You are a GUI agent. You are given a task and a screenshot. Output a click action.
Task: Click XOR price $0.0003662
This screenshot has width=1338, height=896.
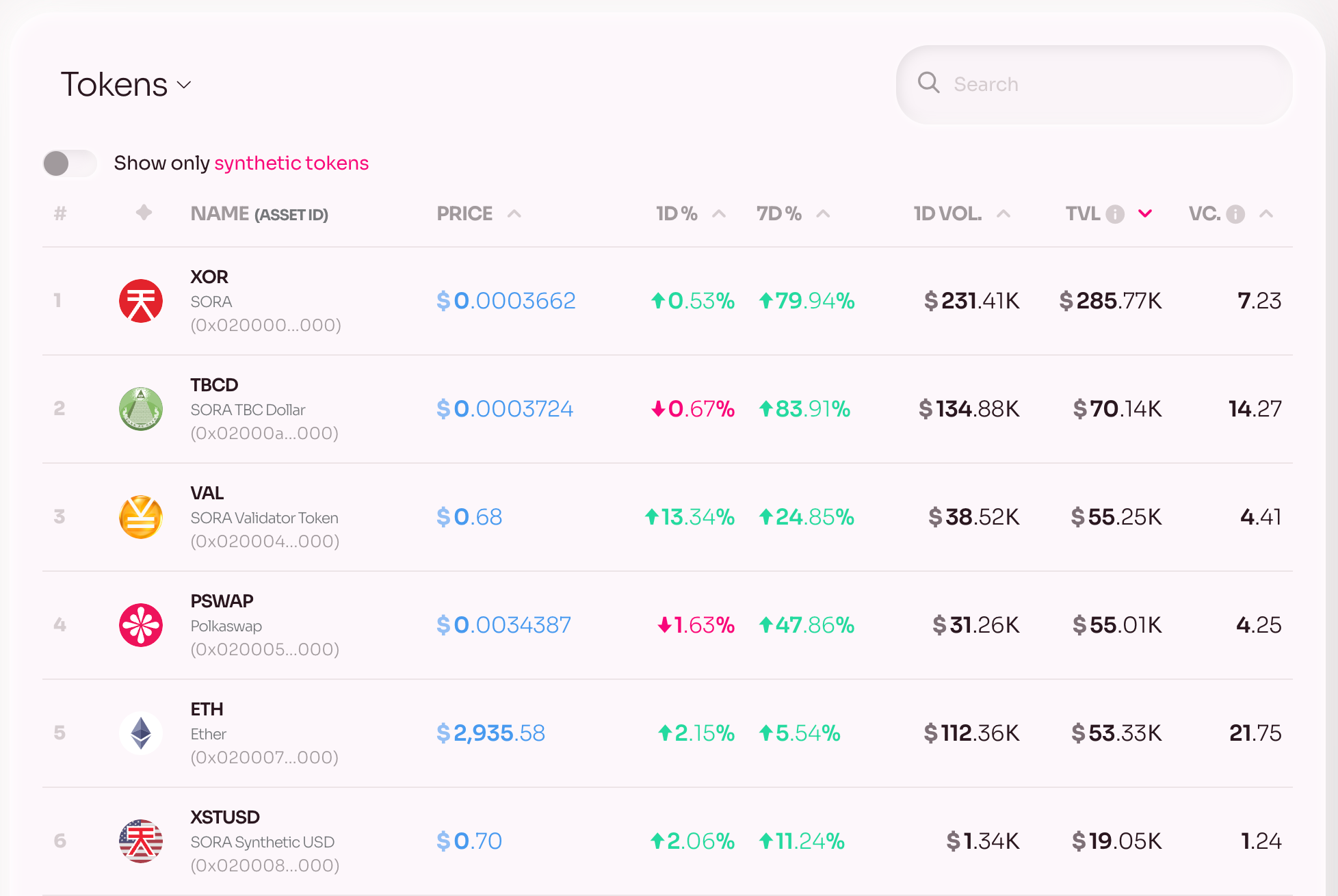click(506, 301)
